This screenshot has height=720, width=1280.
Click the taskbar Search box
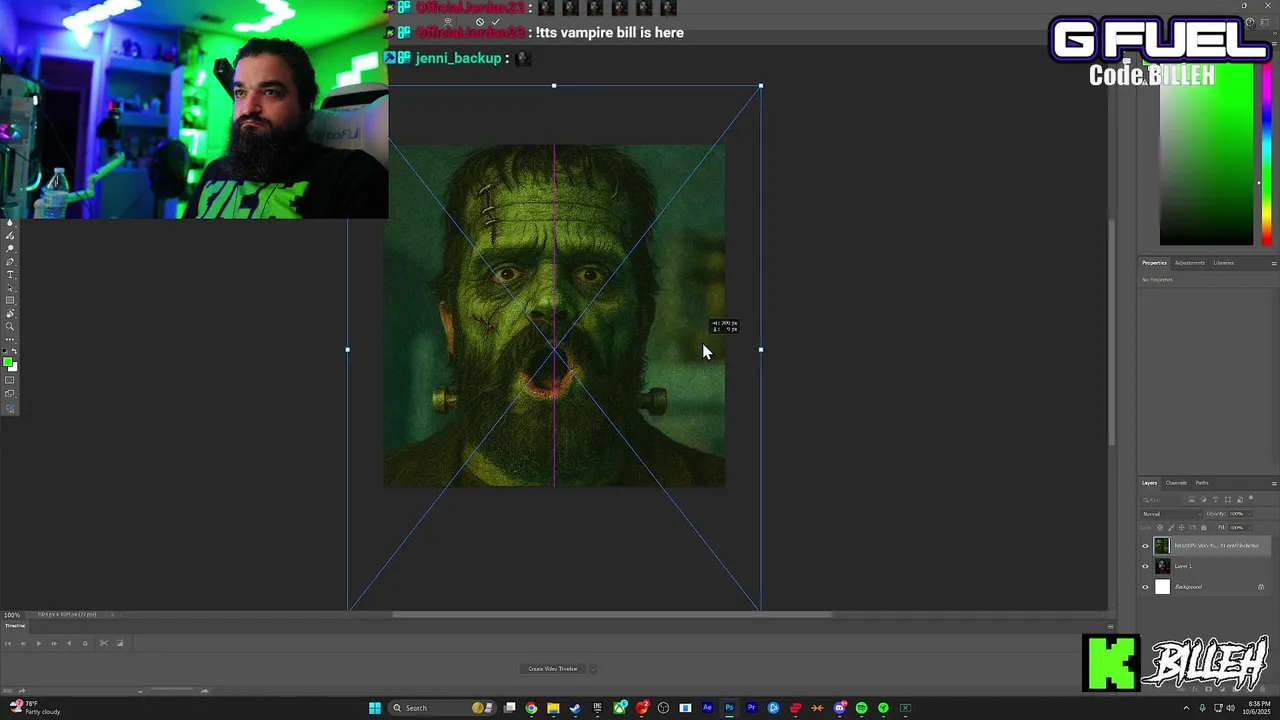click(442, 708)
